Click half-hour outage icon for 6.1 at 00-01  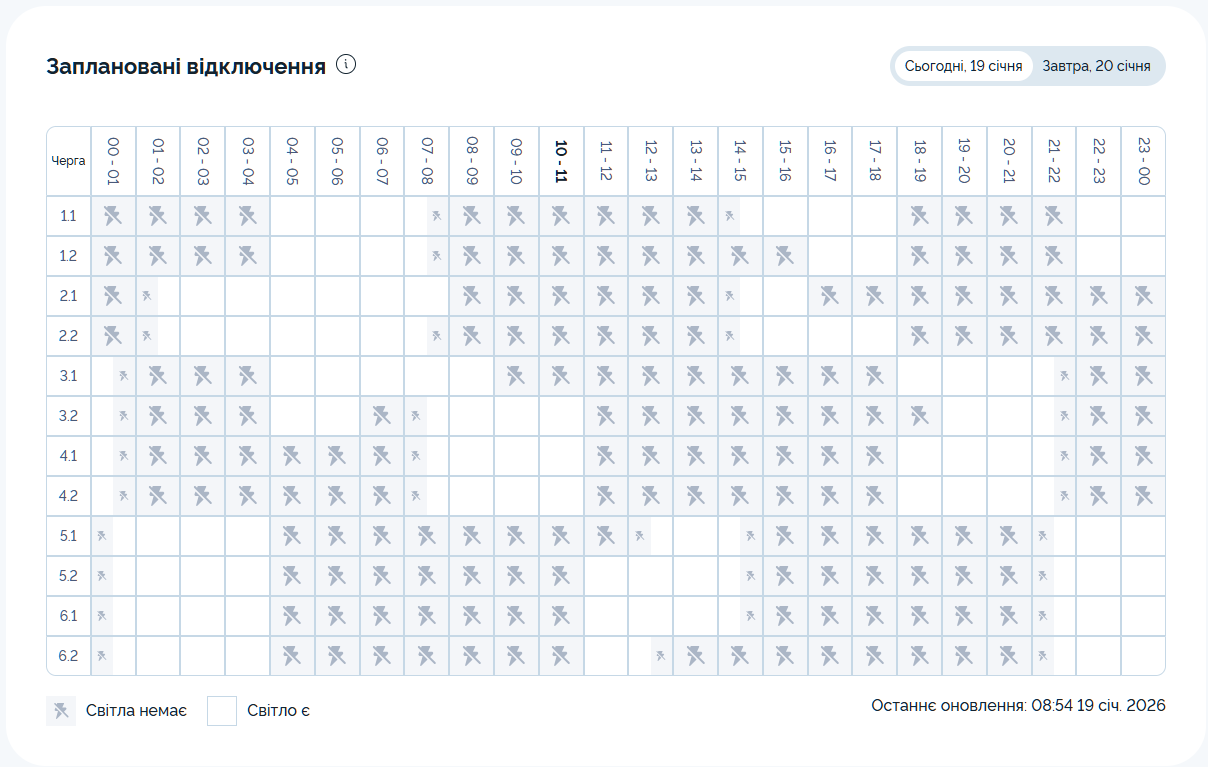pos(102,616)
